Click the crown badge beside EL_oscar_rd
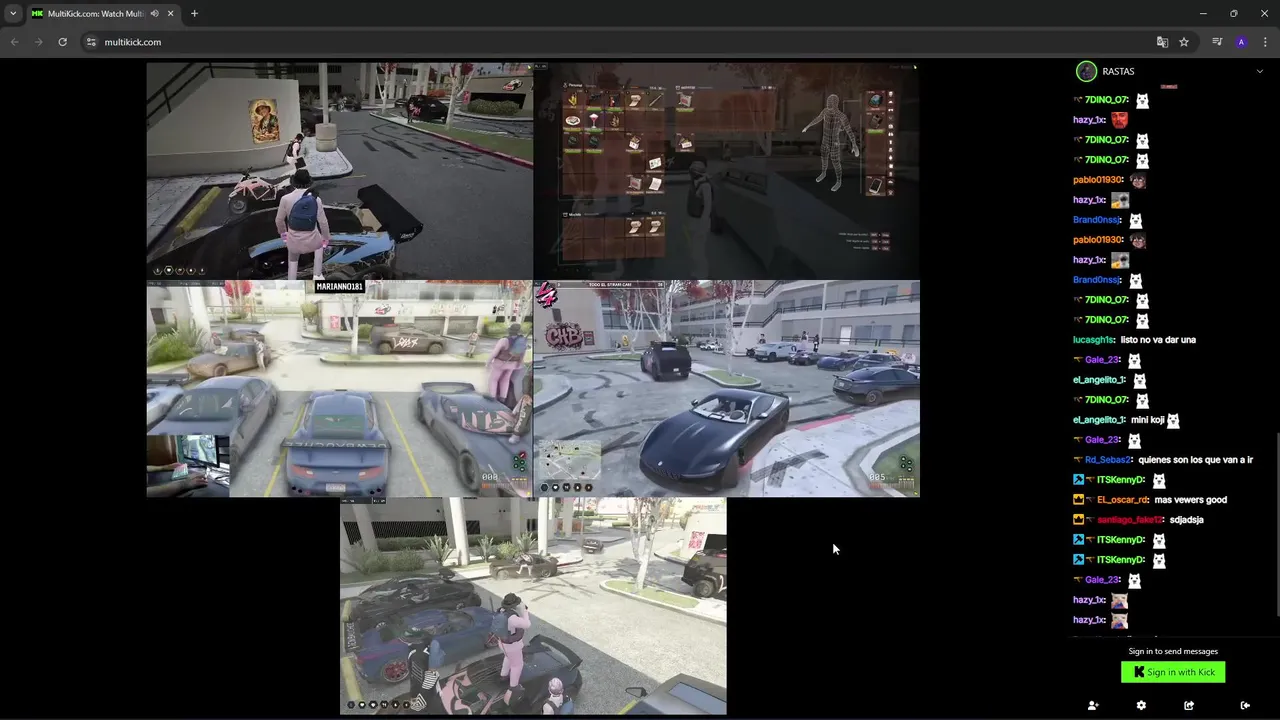 point(1078,500)
